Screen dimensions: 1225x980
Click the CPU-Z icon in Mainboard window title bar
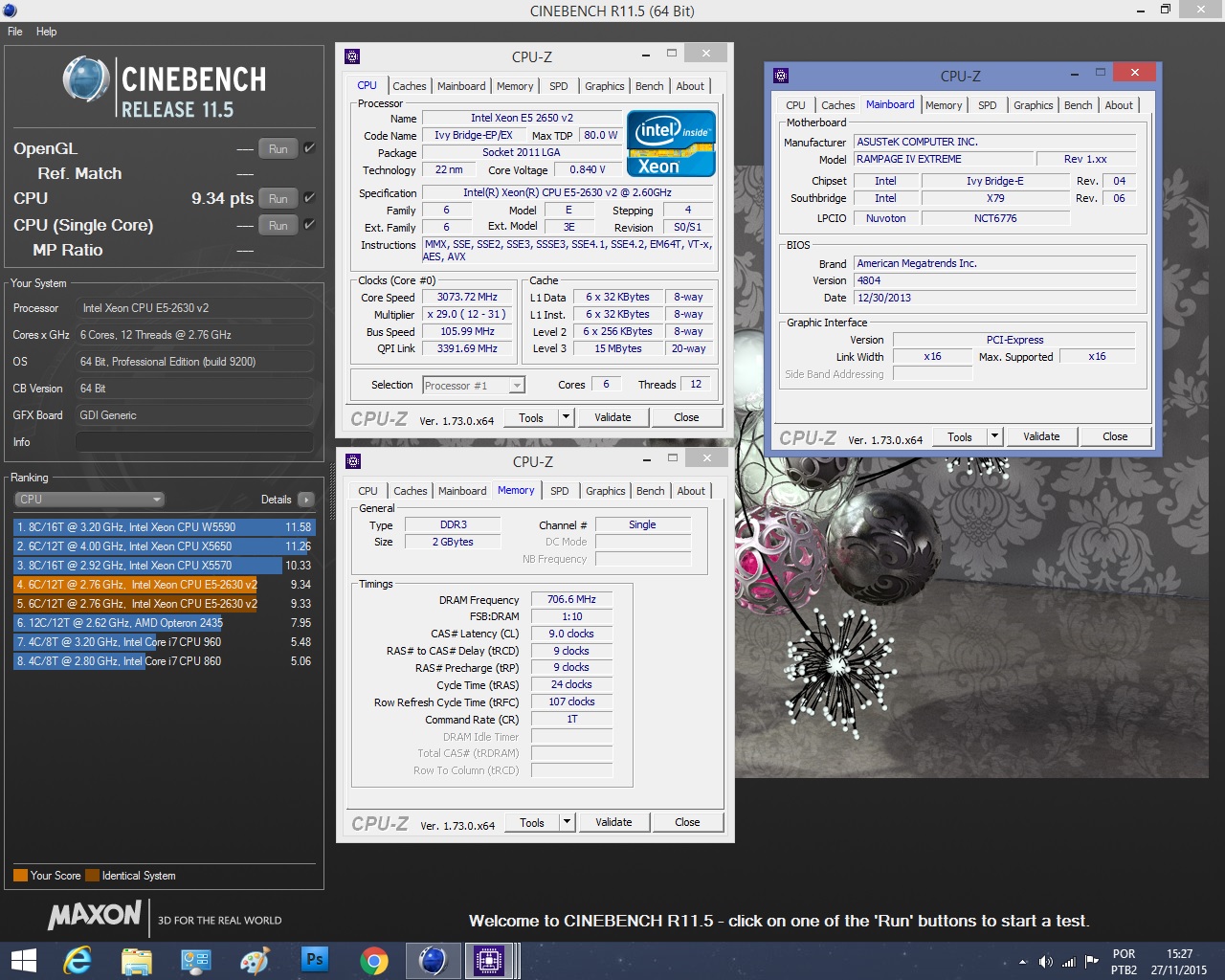click(x=781, y=76)
